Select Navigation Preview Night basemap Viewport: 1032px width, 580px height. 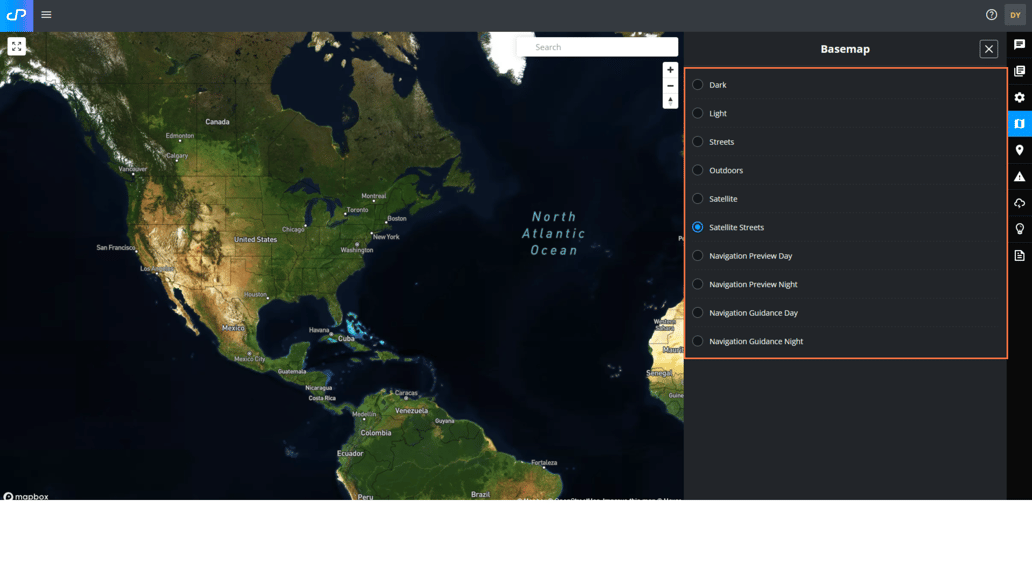coord(698,284)
